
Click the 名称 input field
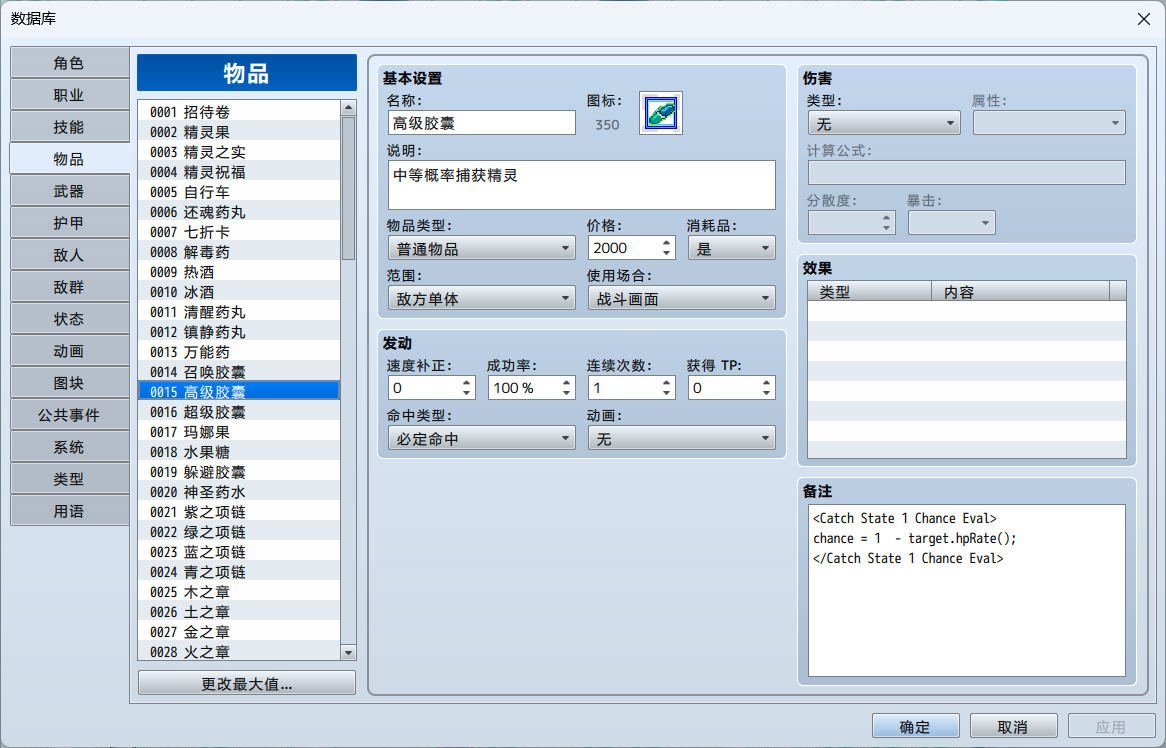pos(482,123)
